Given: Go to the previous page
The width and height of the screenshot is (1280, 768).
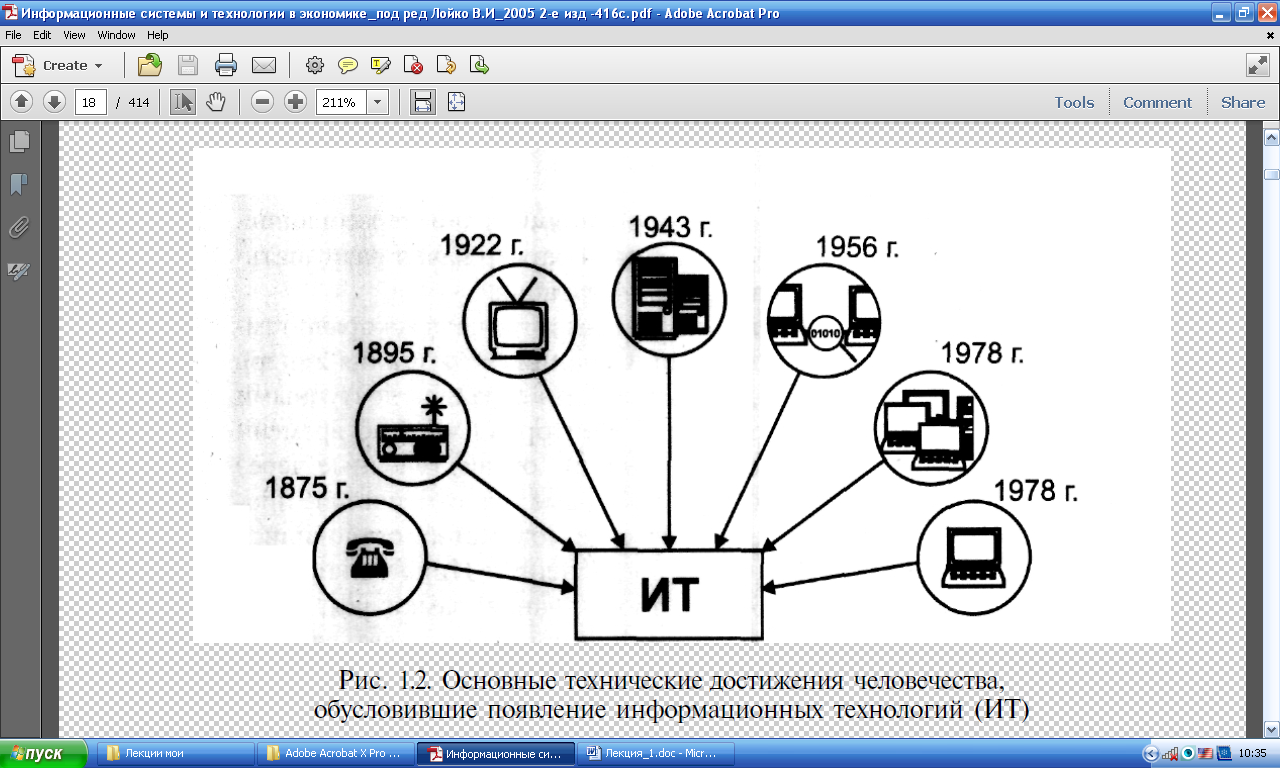Looking at the screenshot, I should click(x=22, y=102).
